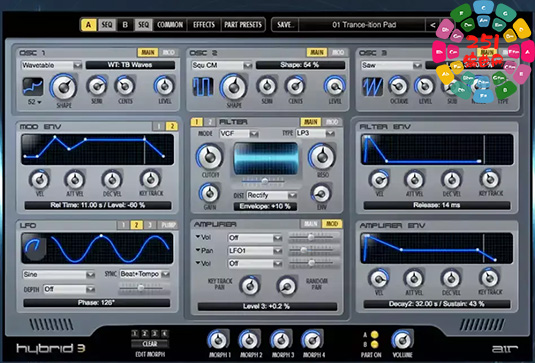This screenshot has width=535, height=363.
Task: Click the Filter Env knob
Action: click(x=321, y=194)
